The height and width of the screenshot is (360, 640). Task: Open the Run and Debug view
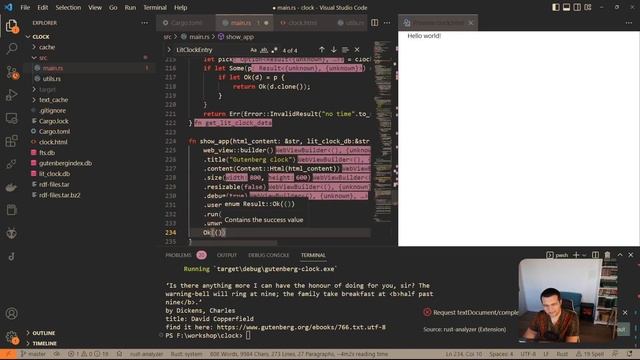click(x=11, y=95)
